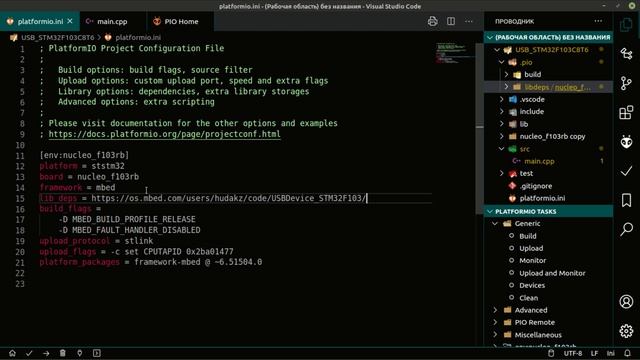Open the PlatformIO terminal icon in status bar
Screen dimensions: 640x360
coord(97,353)
